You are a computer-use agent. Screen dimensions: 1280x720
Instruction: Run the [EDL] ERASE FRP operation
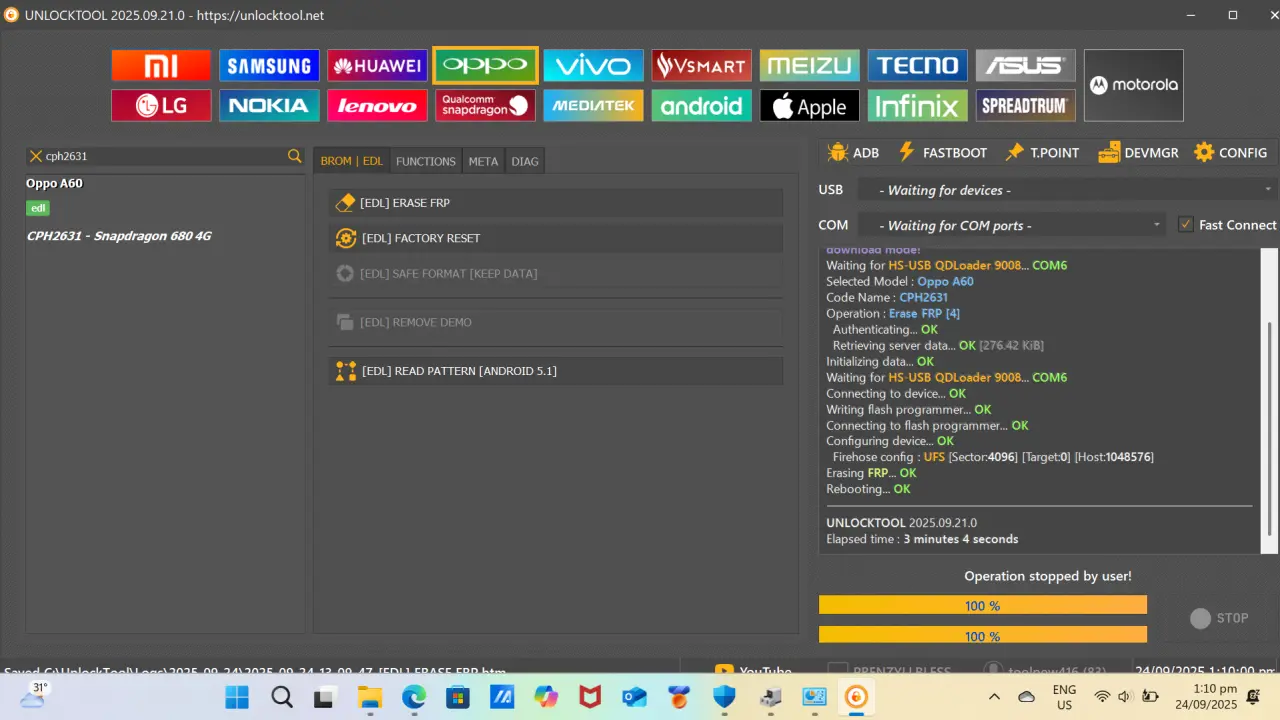tap(556, 203)
